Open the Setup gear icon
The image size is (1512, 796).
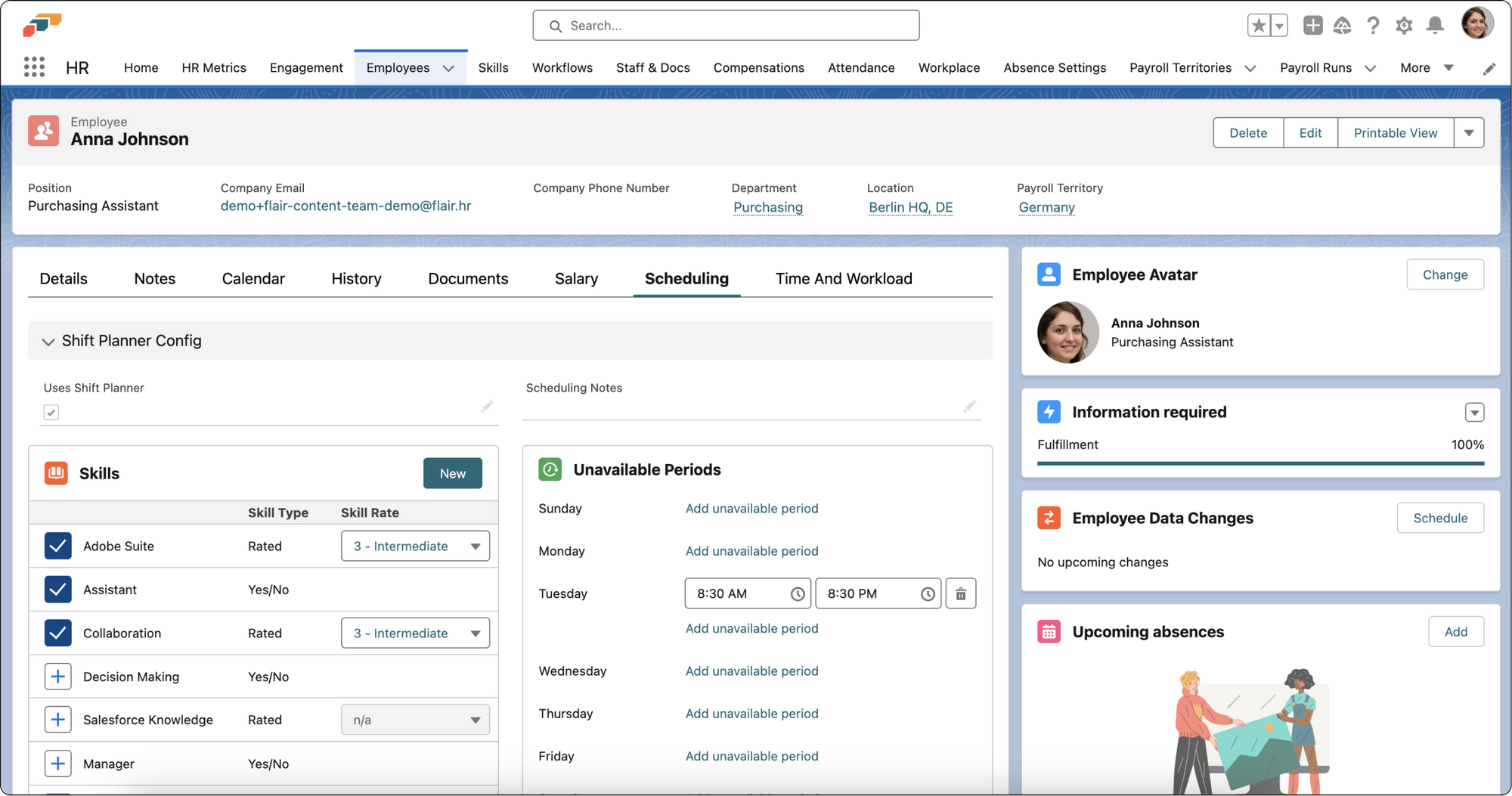[x=1404, y=26]
